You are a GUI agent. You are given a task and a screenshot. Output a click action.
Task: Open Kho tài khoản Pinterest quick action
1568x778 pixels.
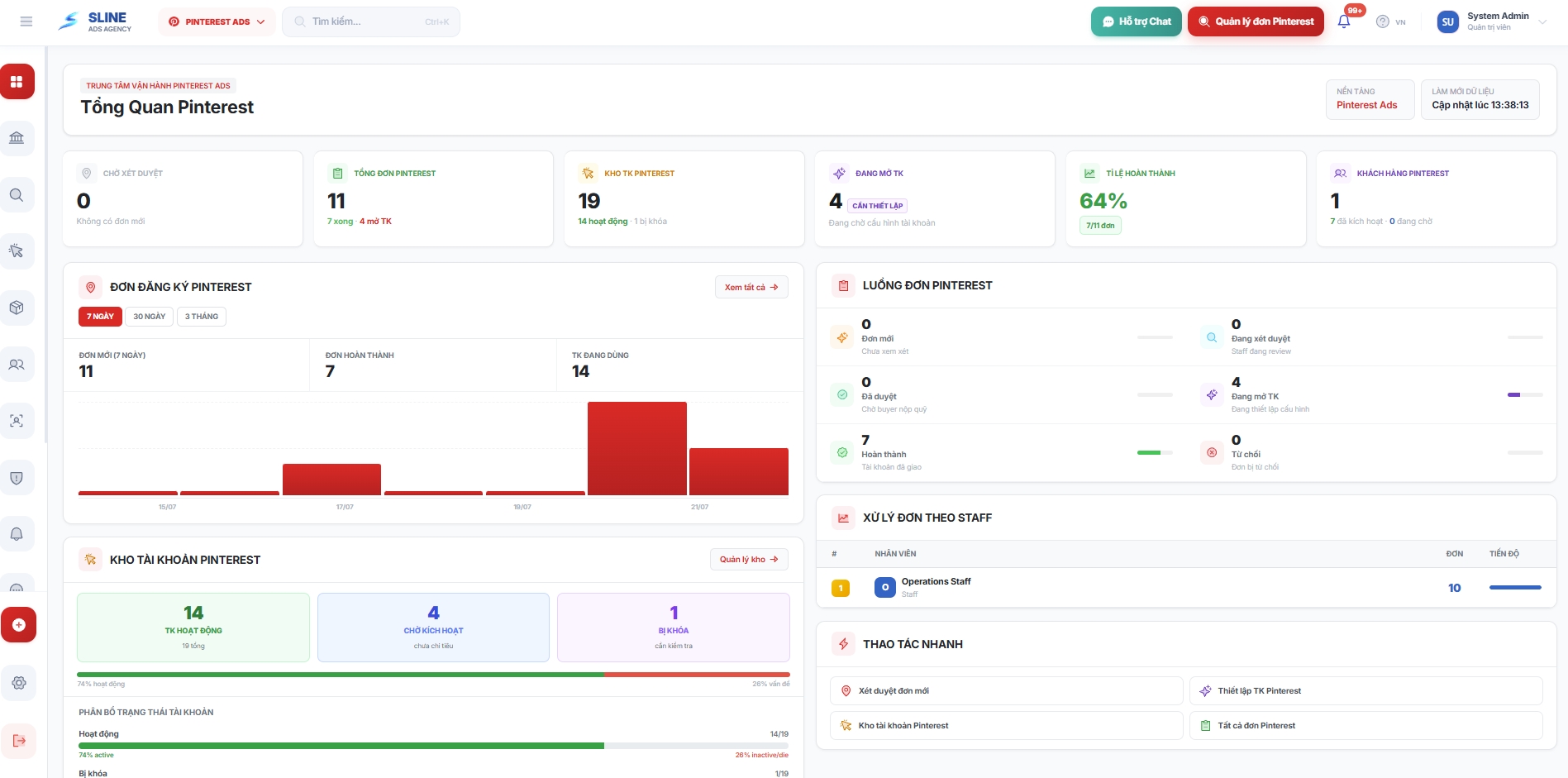click(1006, 726)
